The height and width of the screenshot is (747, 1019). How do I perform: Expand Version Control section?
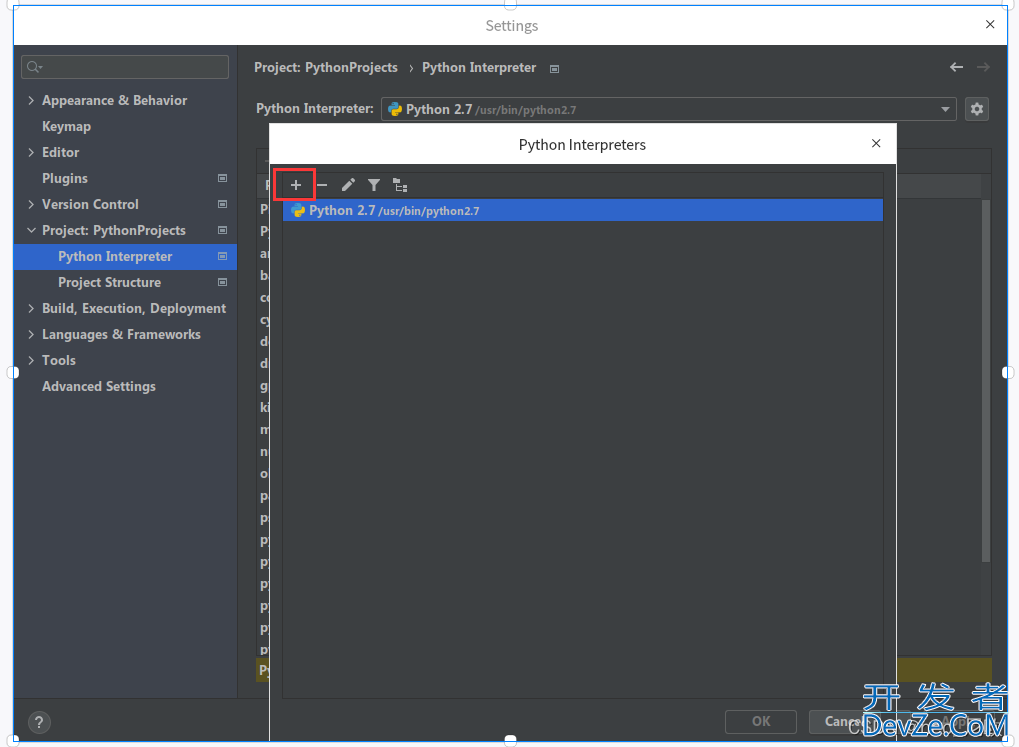point(31,204)
